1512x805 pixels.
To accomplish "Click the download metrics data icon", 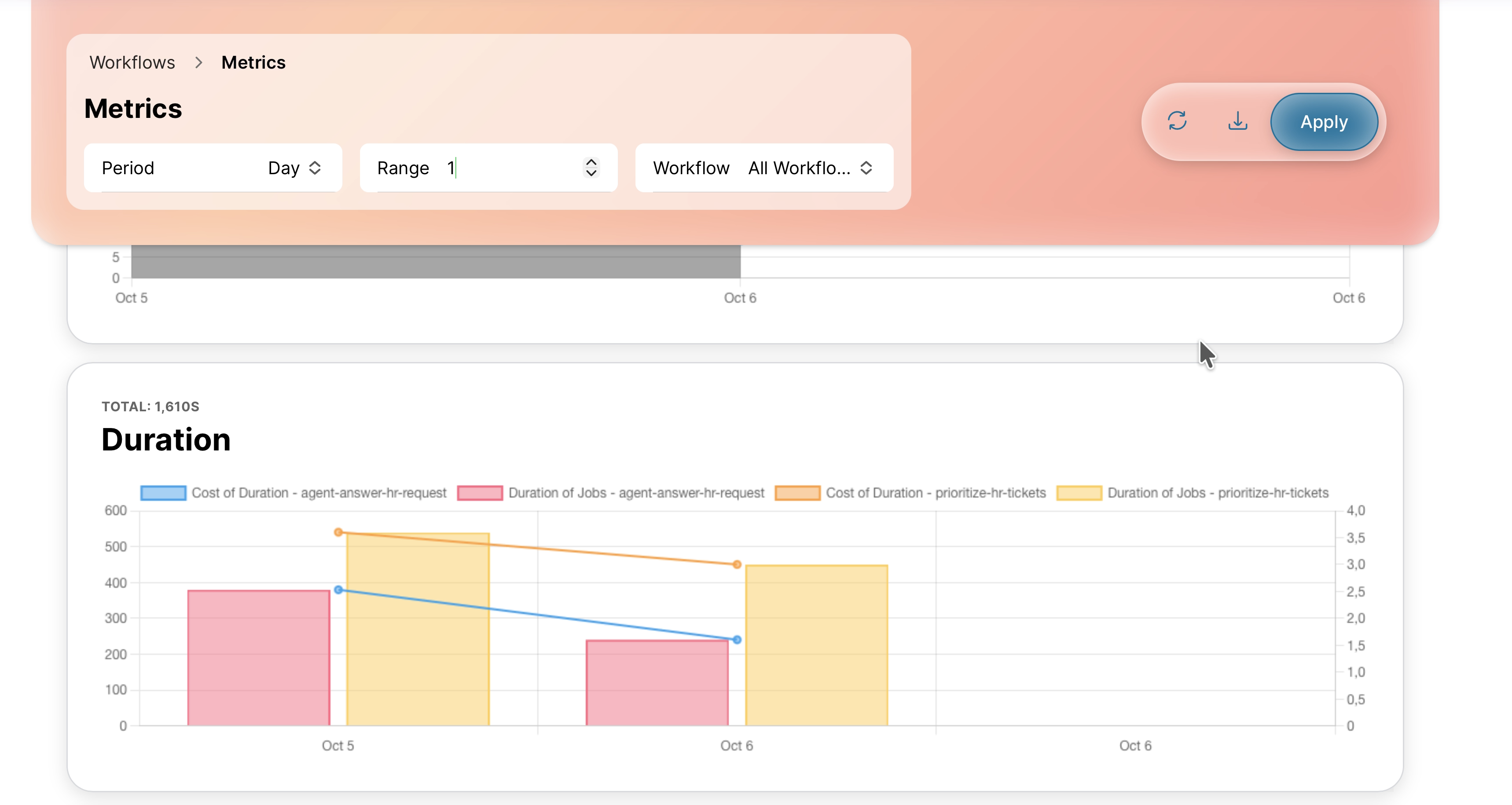I will [1238, 121].
